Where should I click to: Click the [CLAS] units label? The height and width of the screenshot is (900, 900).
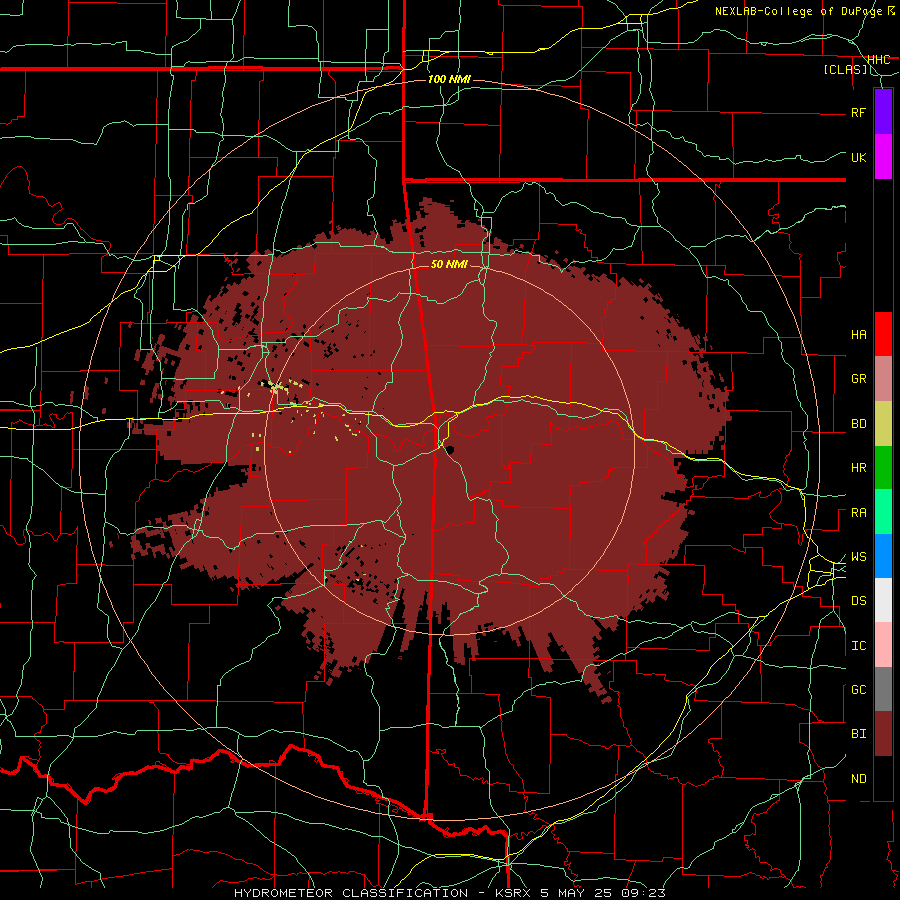(846, 69)
